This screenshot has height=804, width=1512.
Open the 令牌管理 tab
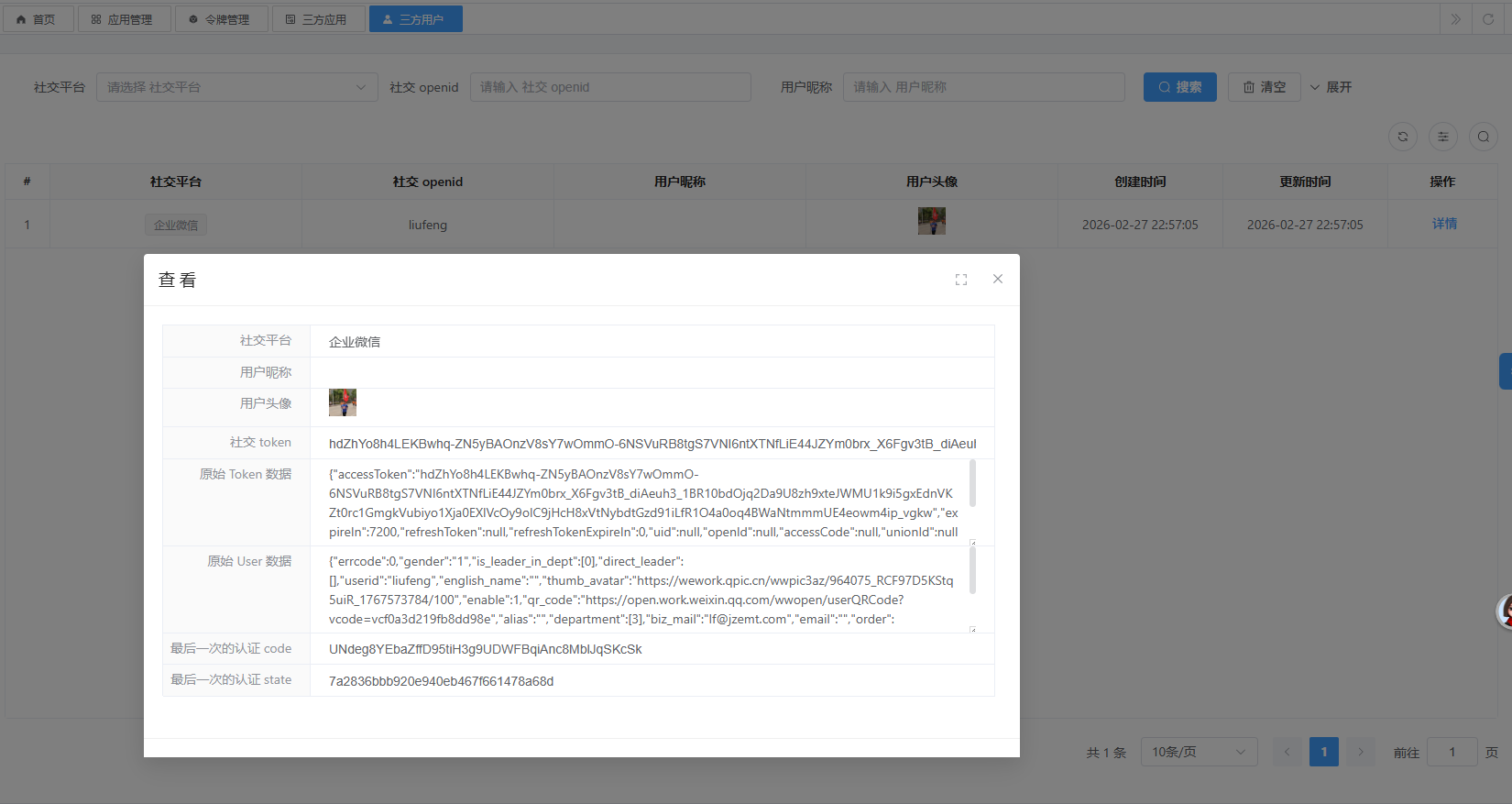pos(220,19)
